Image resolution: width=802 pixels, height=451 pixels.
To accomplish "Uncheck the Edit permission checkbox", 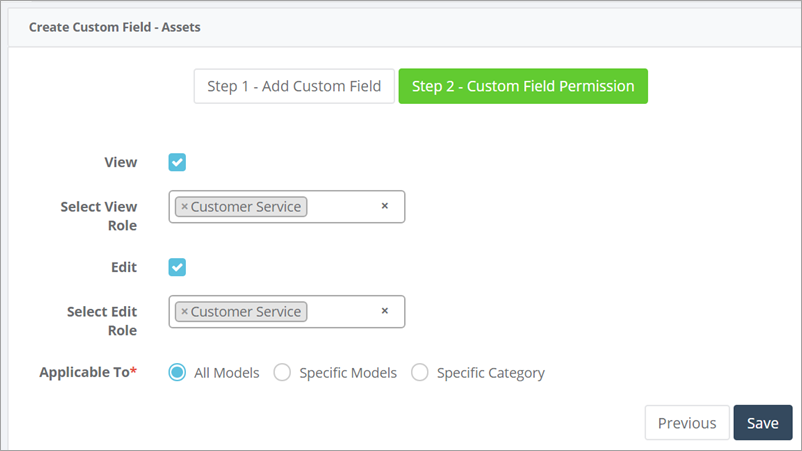I will coord(177,267).
